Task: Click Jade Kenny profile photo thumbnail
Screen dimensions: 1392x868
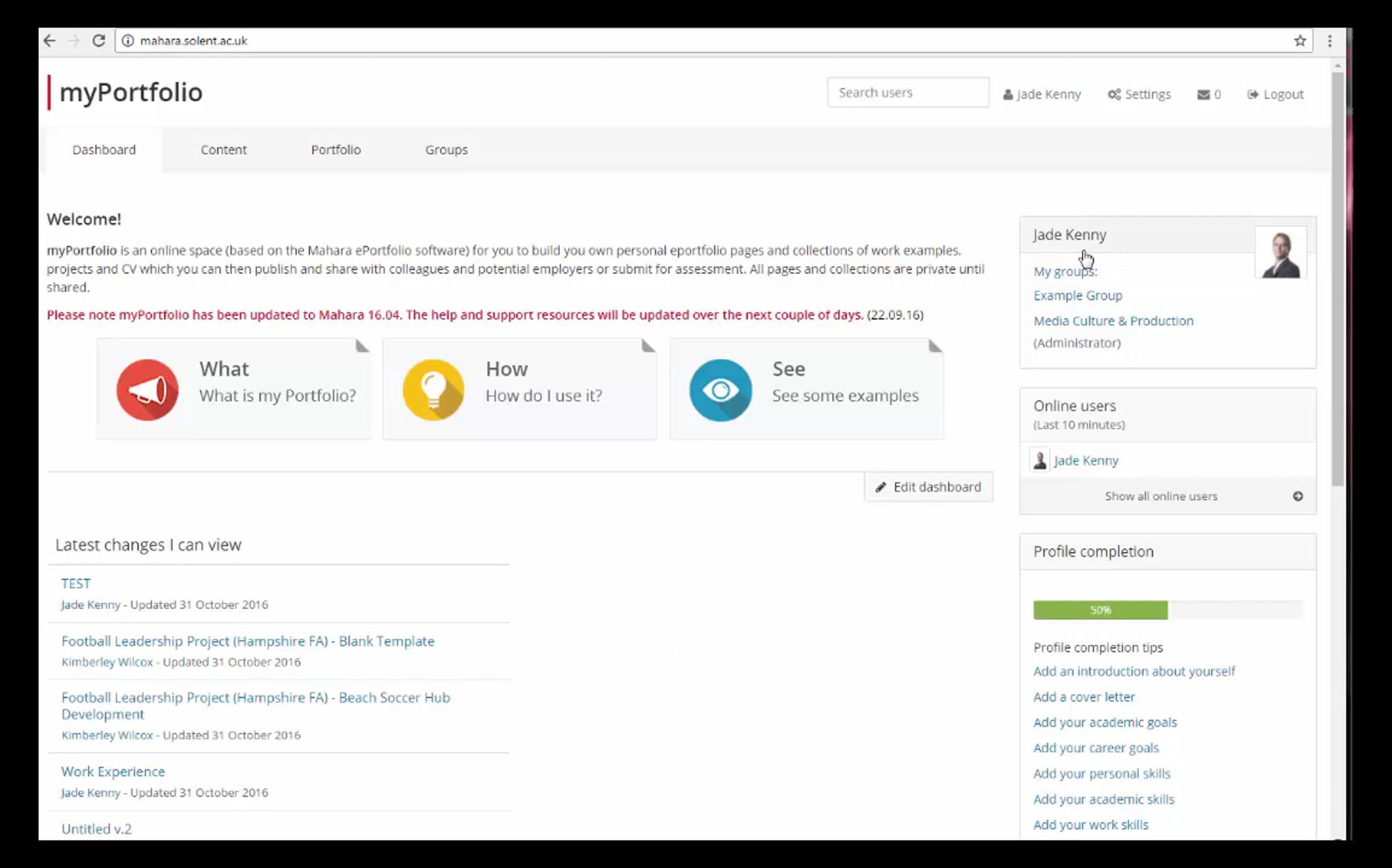Action: 1281,253
